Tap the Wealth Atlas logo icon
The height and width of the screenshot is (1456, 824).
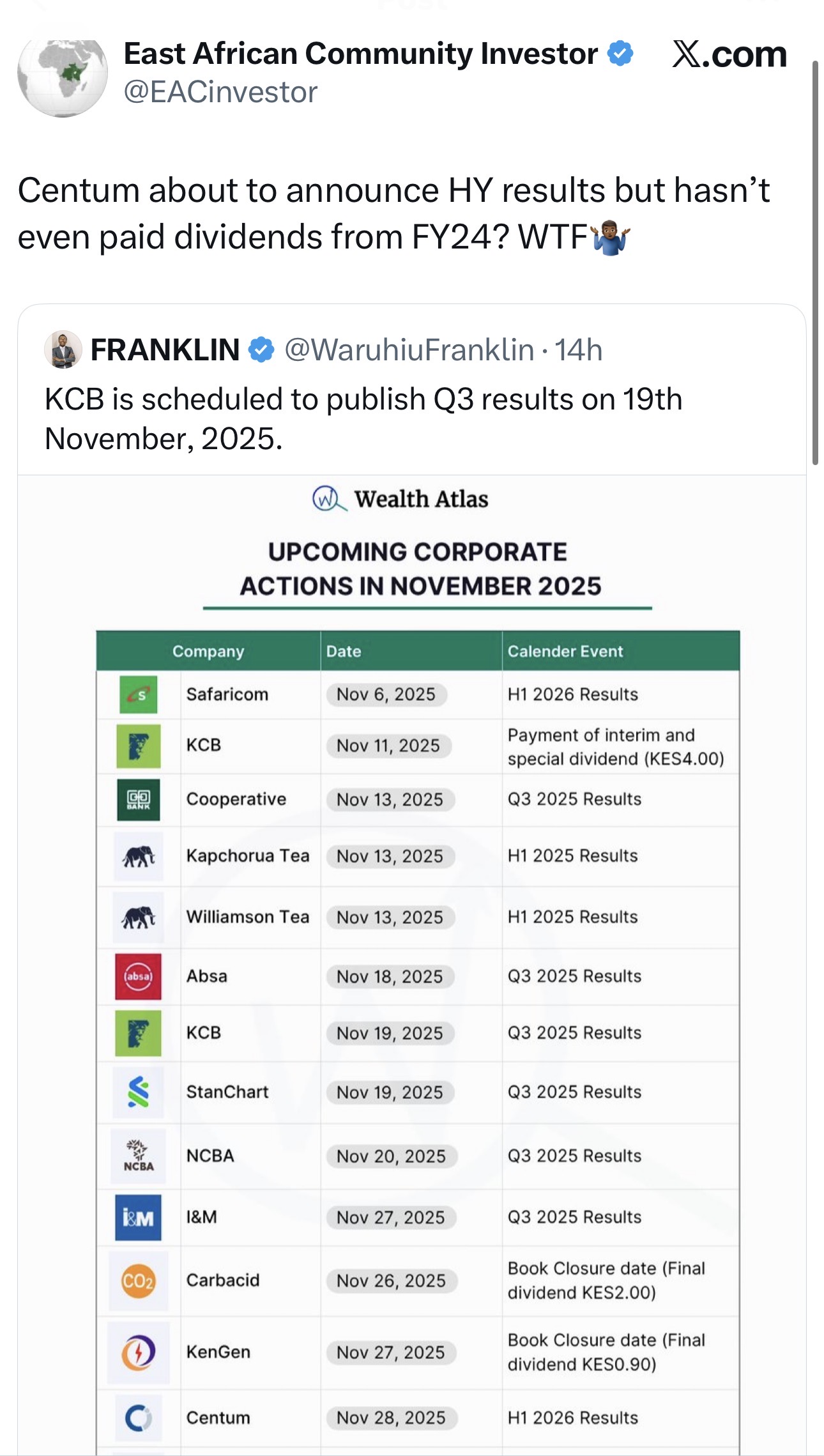[x=328, y=499]
